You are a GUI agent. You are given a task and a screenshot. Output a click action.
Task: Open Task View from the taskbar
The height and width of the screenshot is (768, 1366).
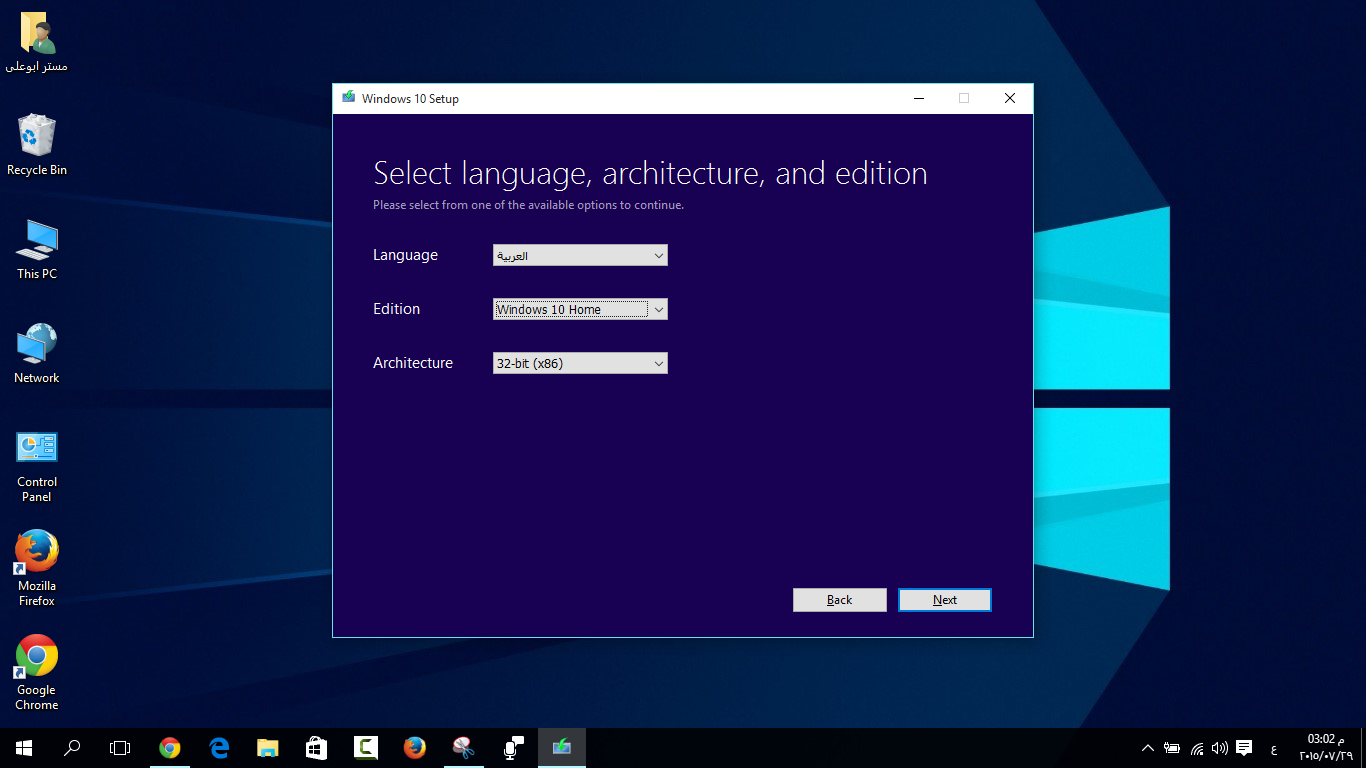[120, 748]
